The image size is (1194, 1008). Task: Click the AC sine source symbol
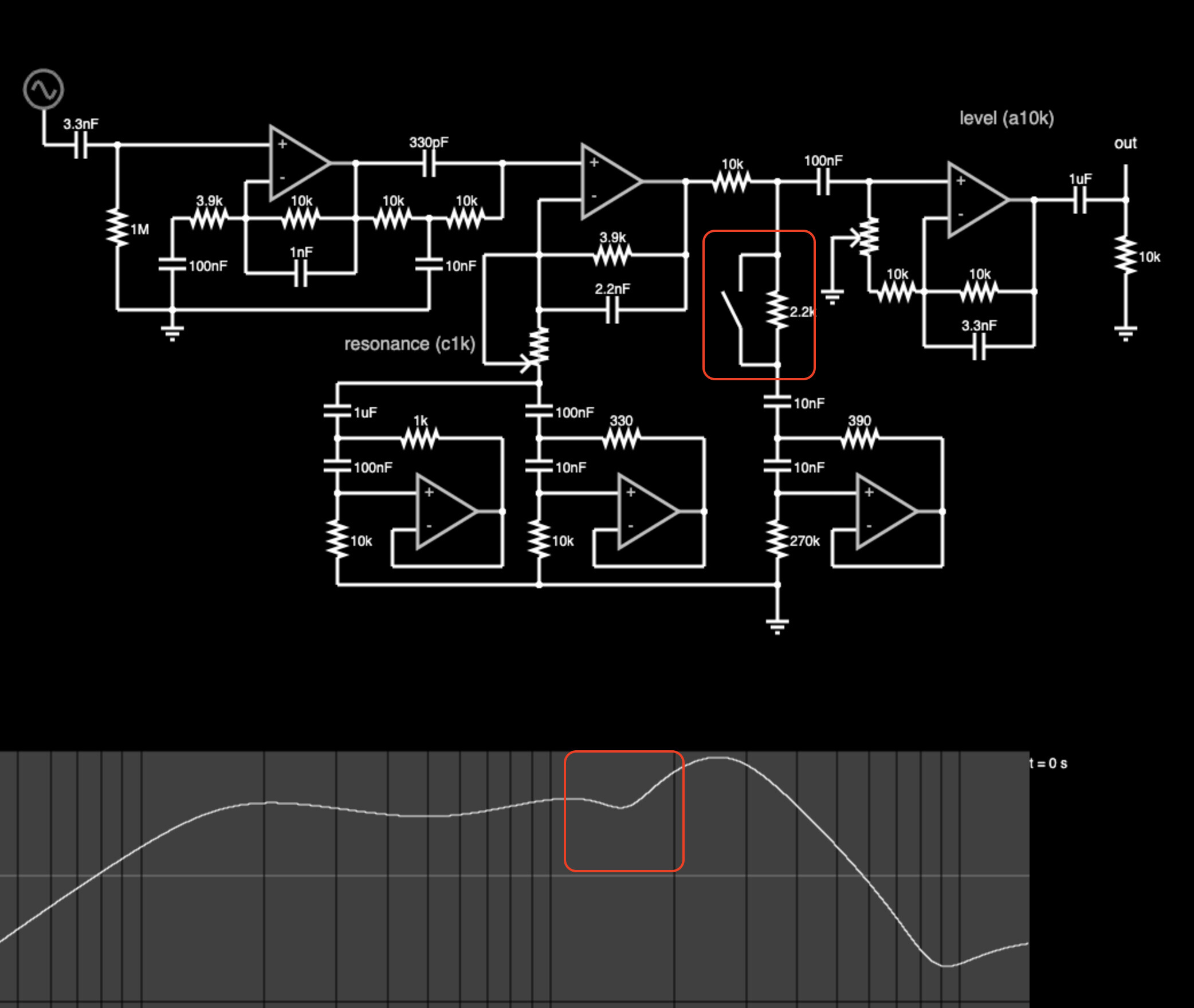tap(43, 89)
